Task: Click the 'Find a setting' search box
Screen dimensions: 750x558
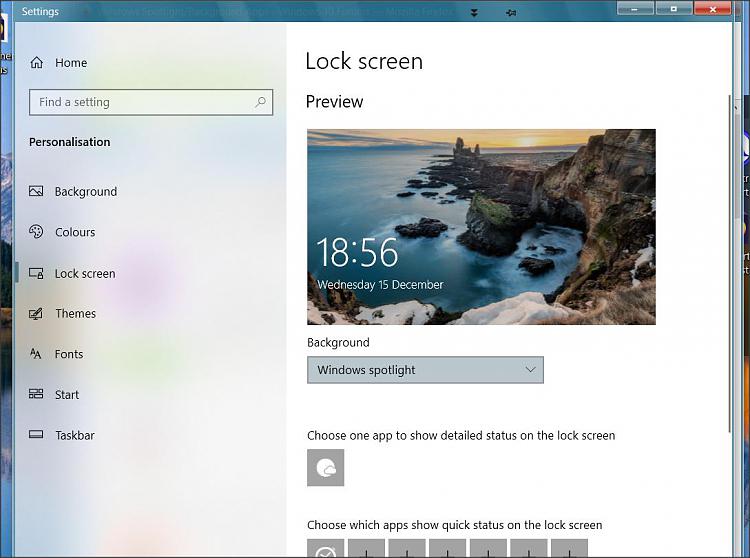Action: pos(150,102)
